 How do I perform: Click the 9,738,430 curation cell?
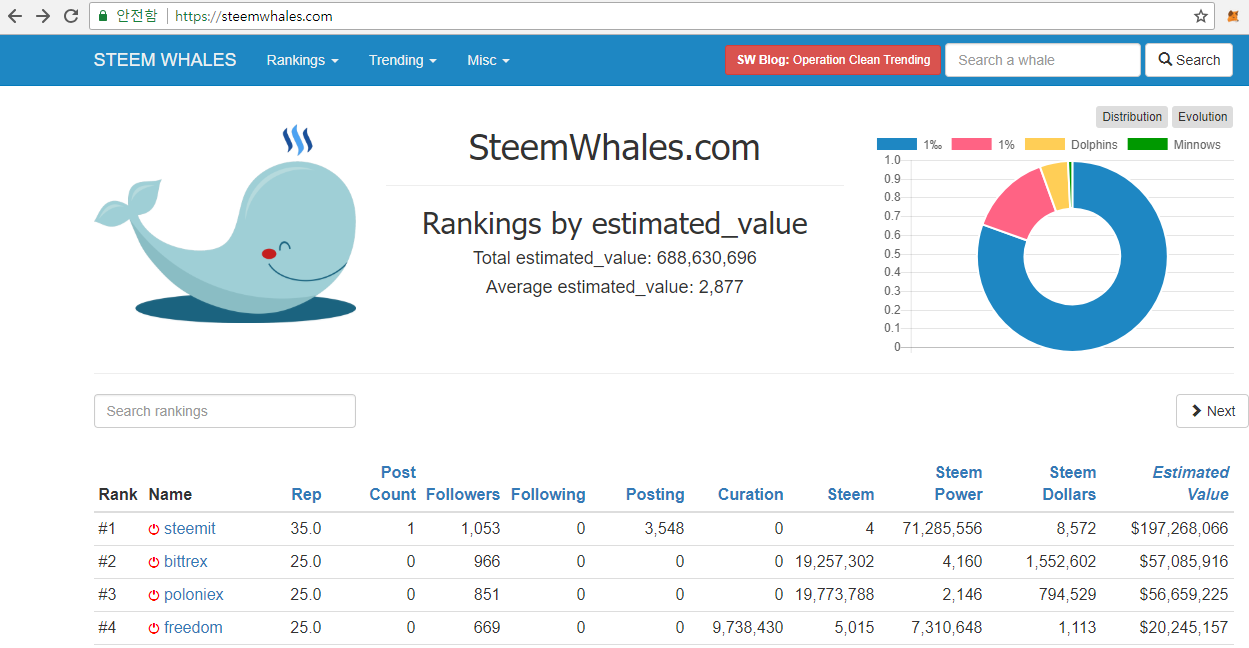click(x=748, y=628)
